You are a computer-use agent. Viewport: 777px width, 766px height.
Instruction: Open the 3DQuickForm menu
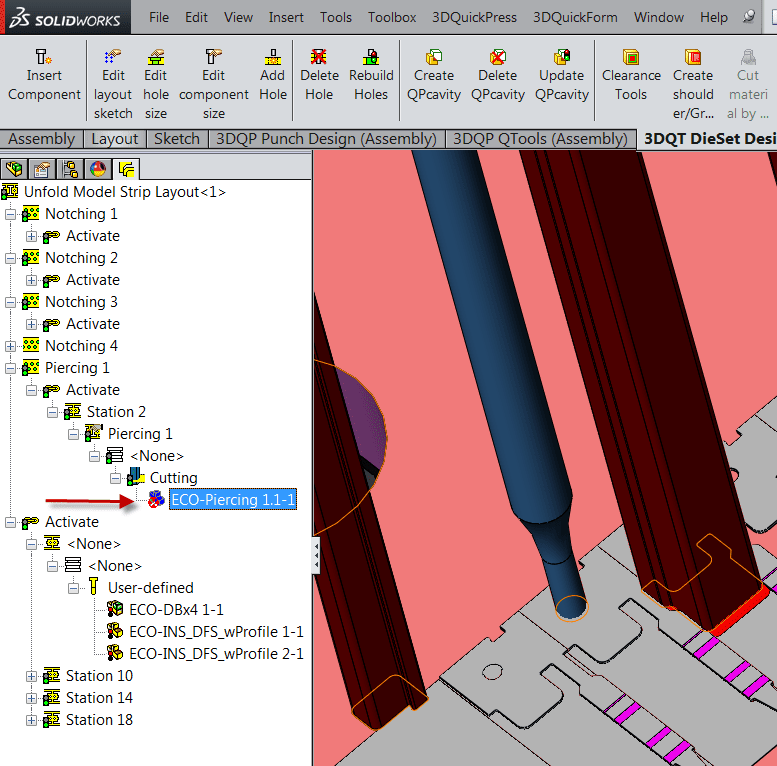[x=575, y=17]
